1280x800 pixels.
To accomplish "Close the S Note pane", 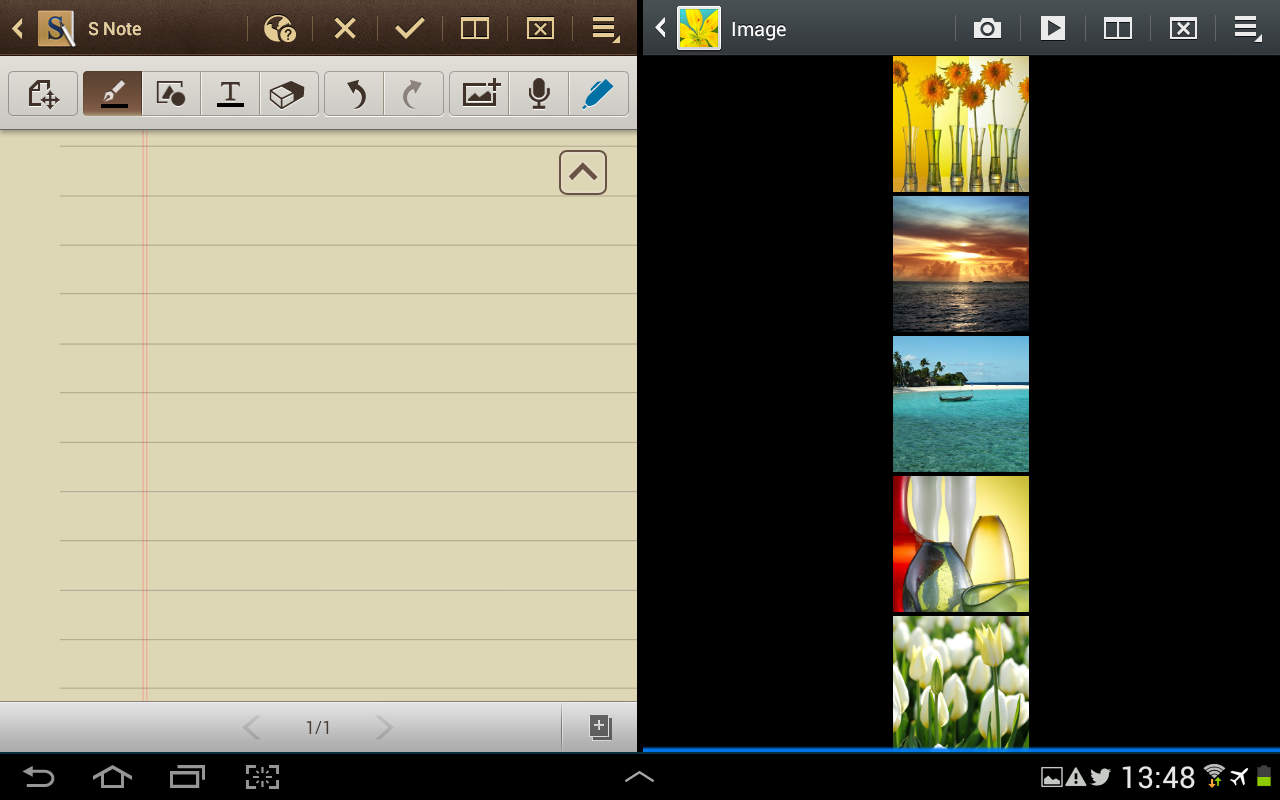I will coord(540,29).
